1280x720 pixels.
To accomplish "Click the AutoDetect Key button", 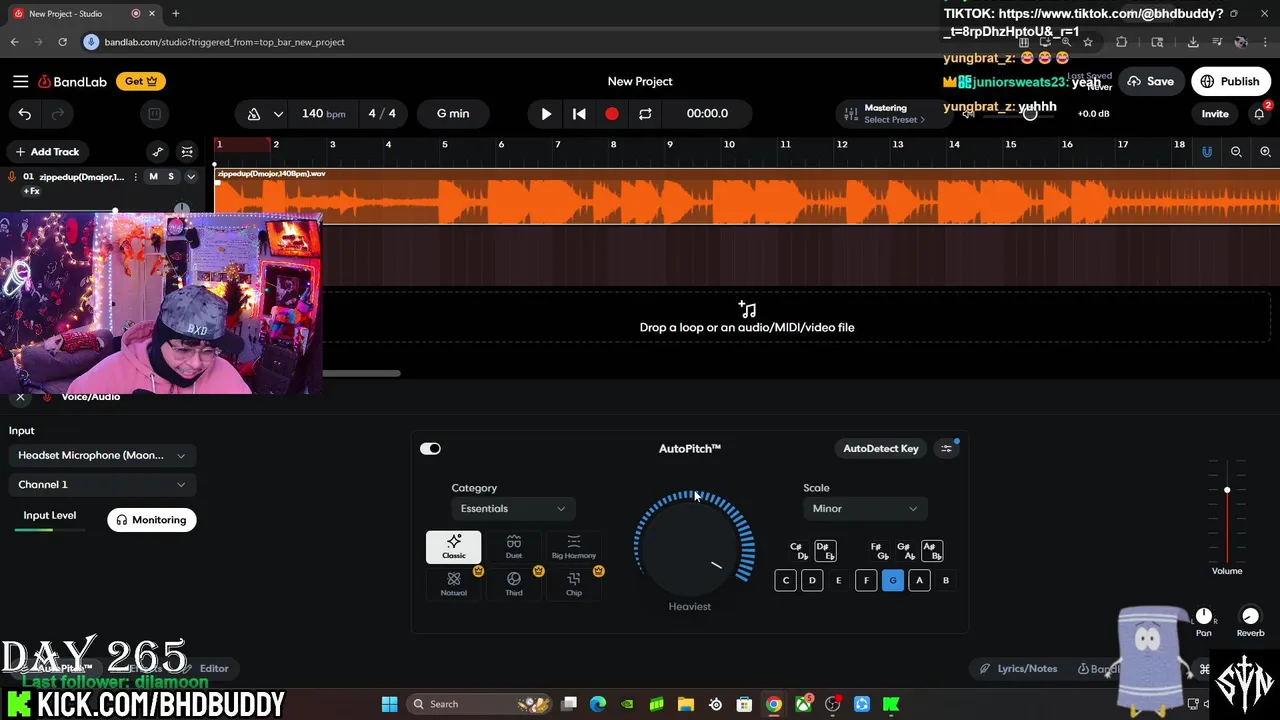I will 881,449.
